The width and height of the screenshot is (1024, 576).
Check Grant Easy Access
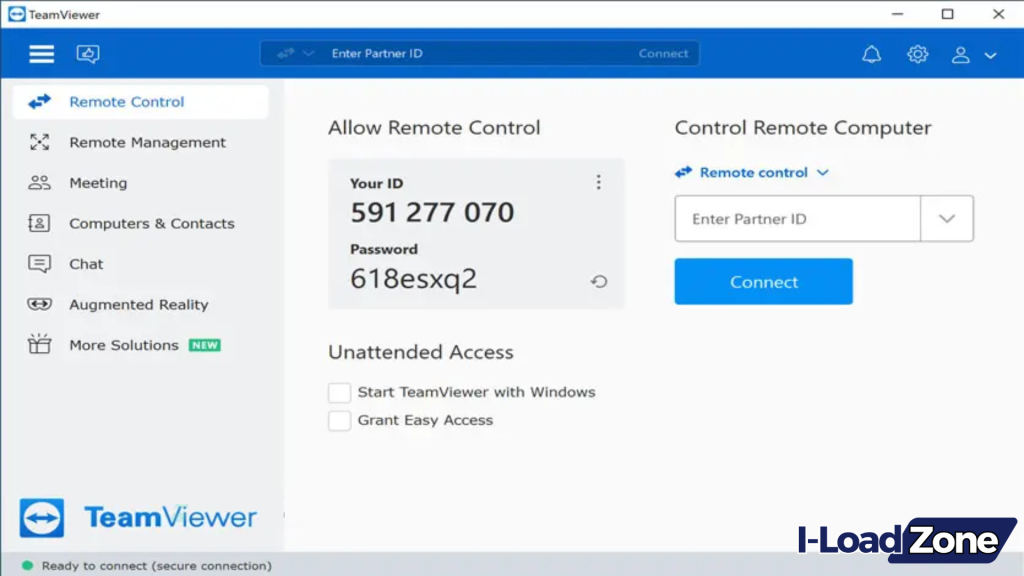coord(339,420)
